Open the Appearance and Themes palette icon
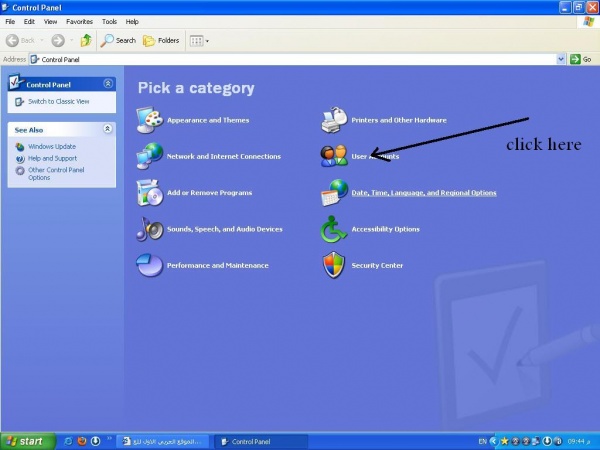Image resolution: width=600 pixels, height=450 pixels. [150, 120]
